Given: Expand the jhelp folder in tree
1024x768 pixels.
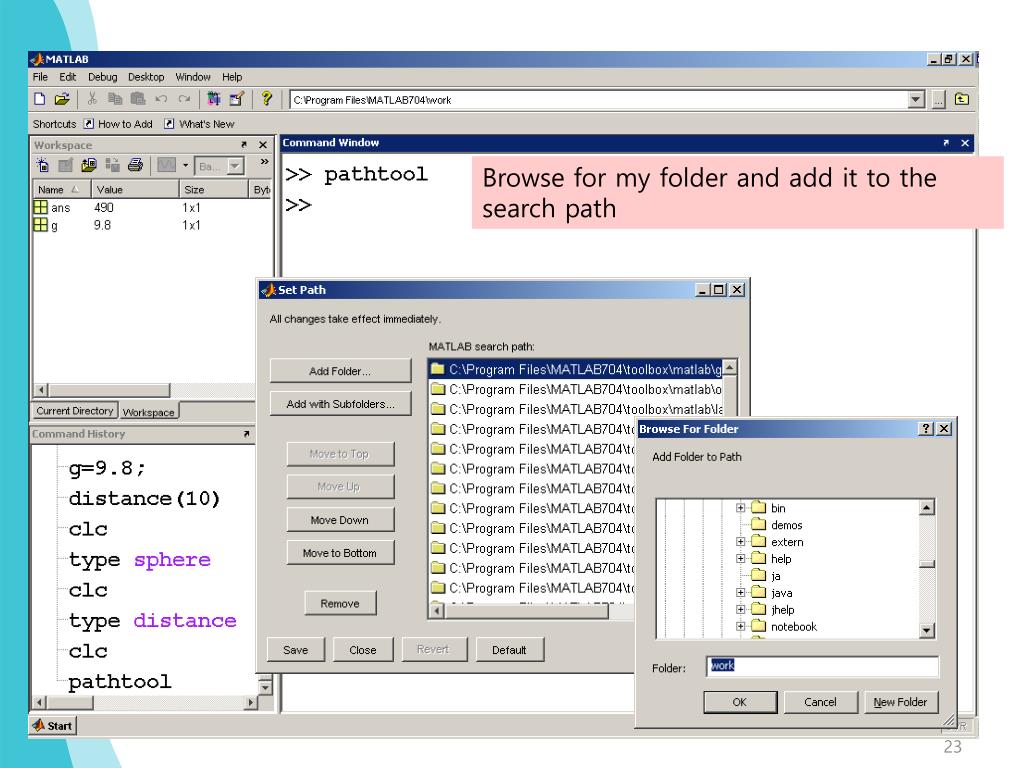Looking at the screenshot, I should 741,609.
